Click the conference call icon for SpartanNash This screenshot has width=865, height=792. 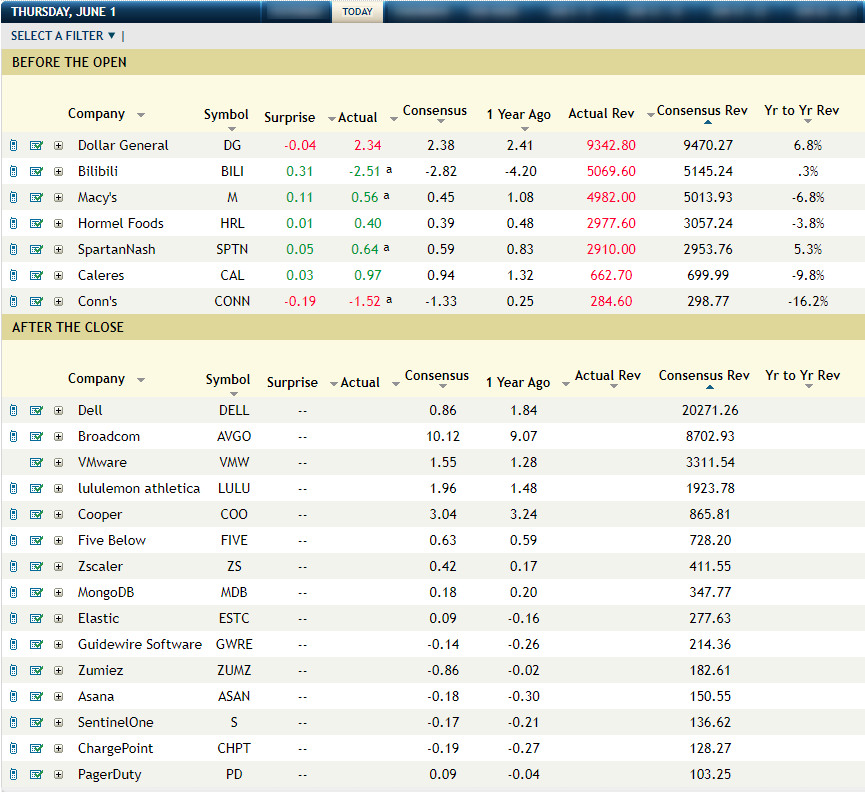[x=14, y=249]
